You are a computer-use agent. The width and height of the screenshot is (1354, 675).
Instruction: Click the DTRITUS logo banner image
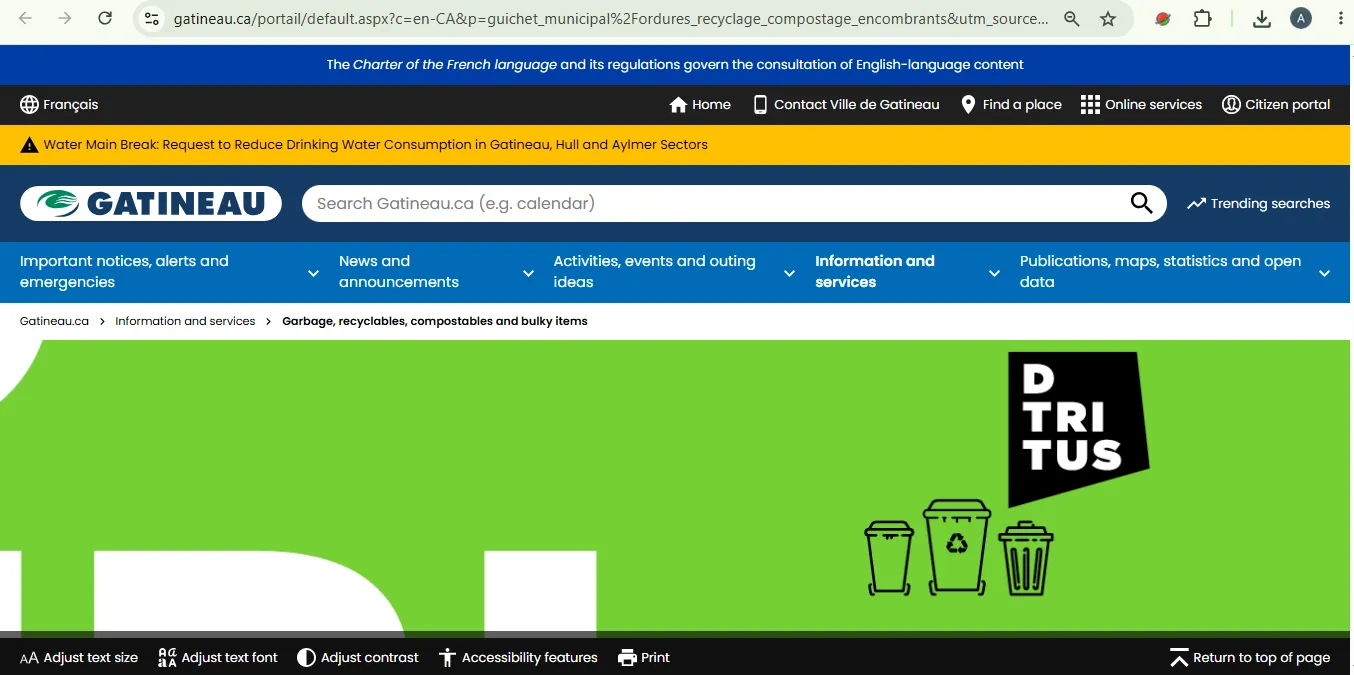click(x=1077, y=428)
